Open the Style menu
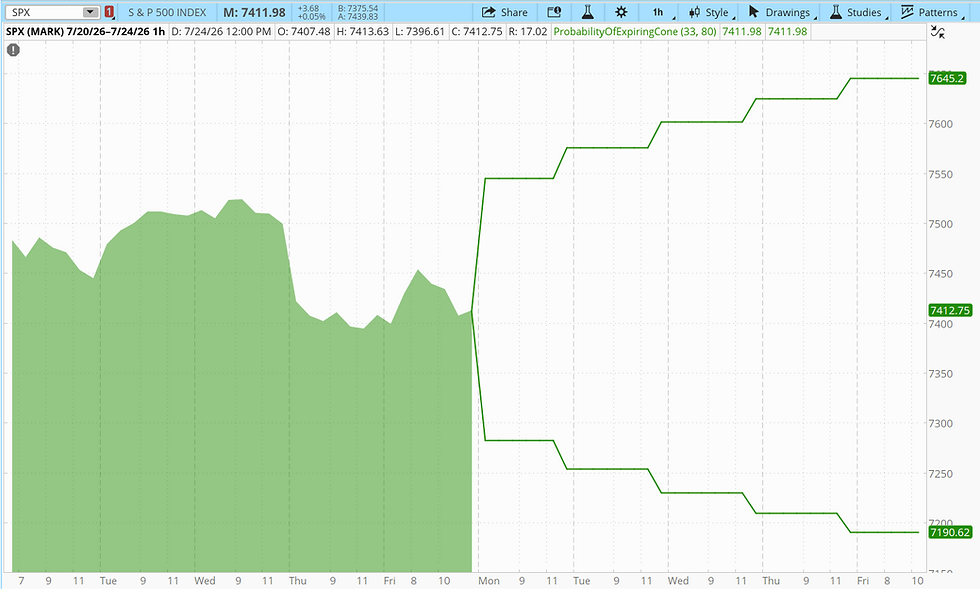Image resolution: width=980 pixels, height=589 pixels. pyautogui.click(x=711, y=13)
